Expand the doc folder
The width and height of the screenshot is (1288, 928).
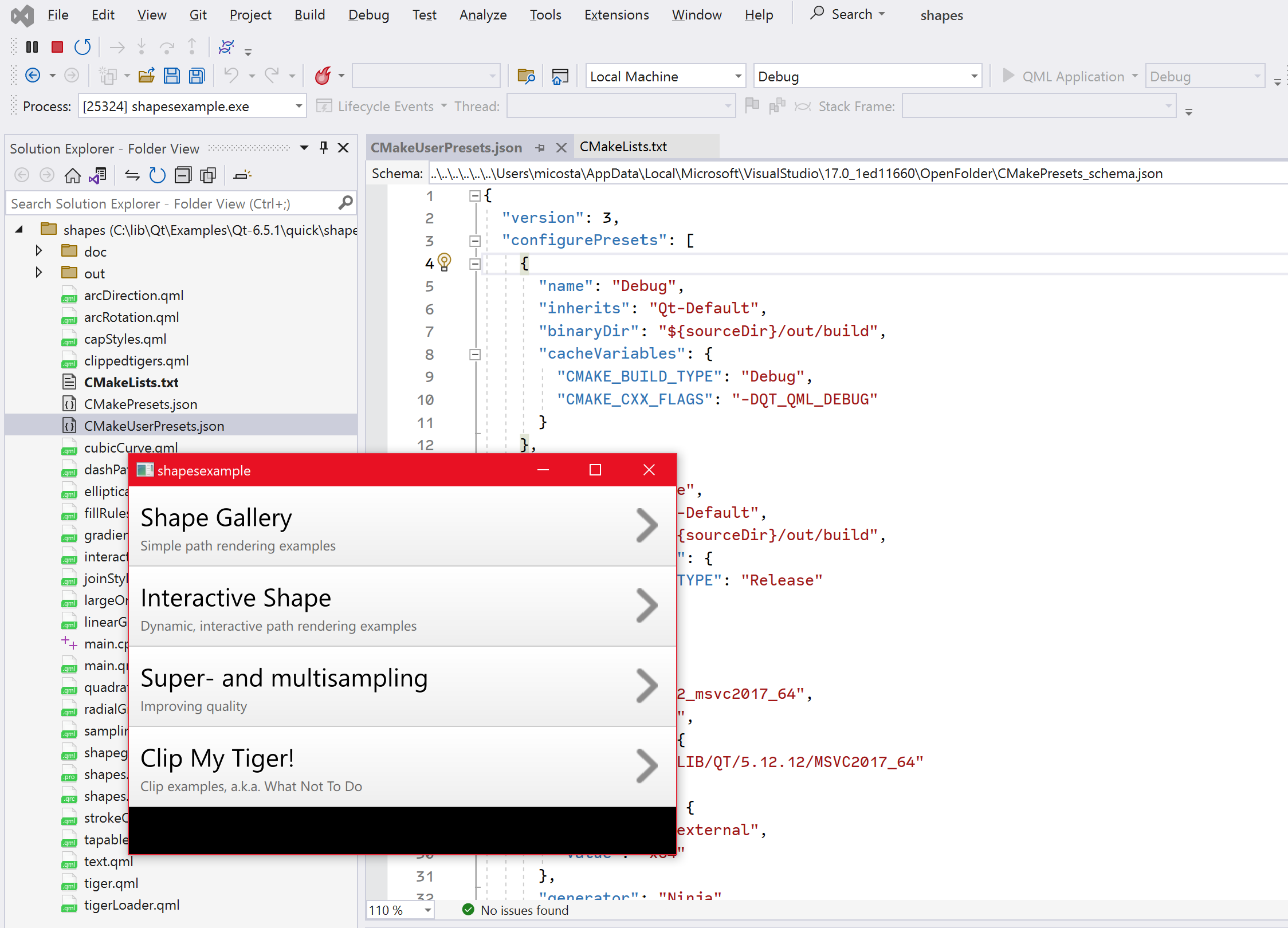(x=38, y=251)
